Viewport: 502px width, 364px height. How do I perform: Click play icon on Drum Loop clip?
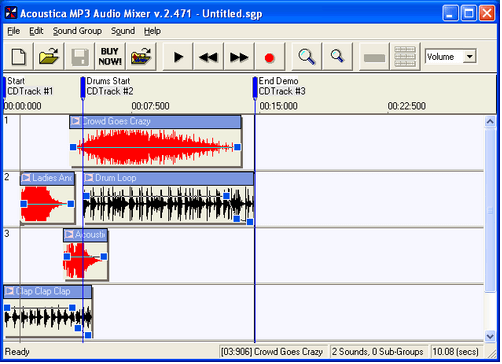coord(89,178)
